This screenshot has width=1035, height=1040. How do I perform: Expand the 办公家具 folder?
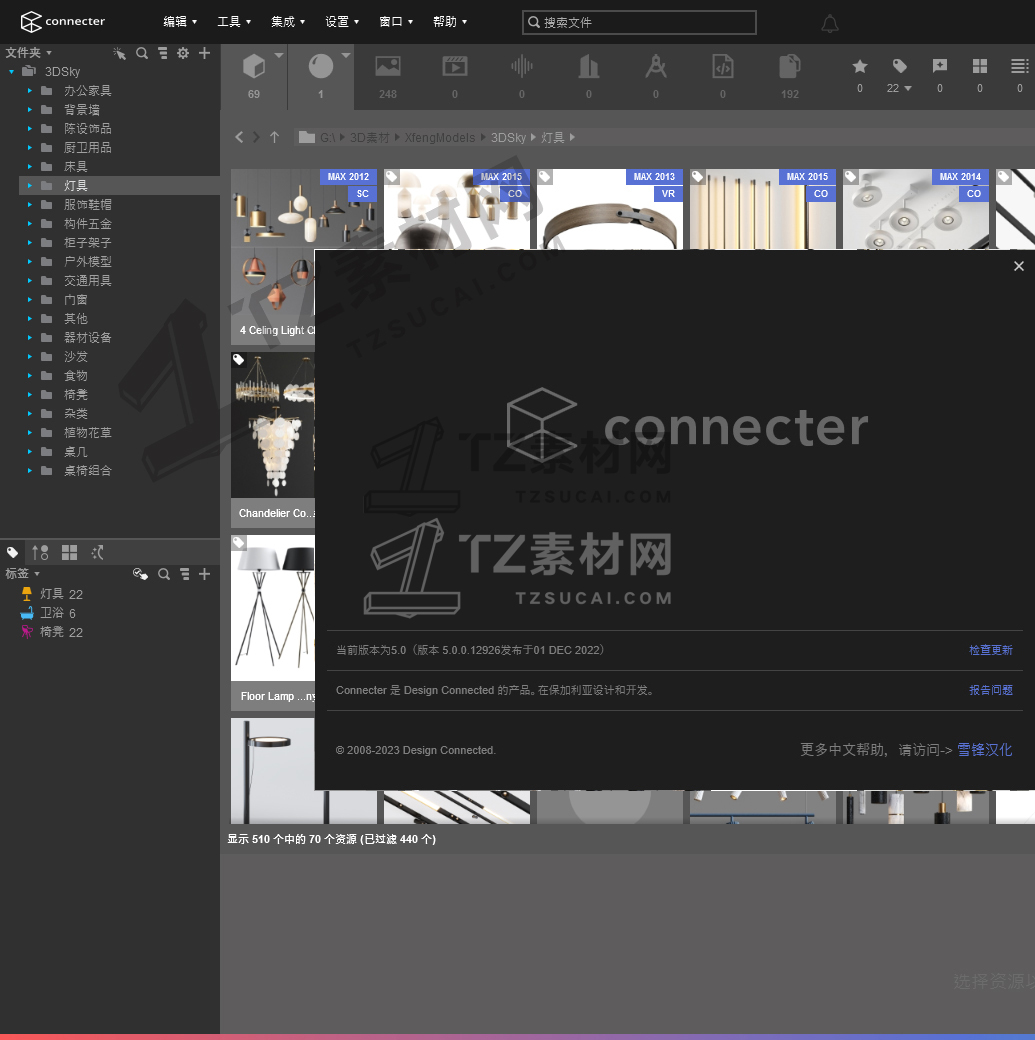click(x=30, y=91)
